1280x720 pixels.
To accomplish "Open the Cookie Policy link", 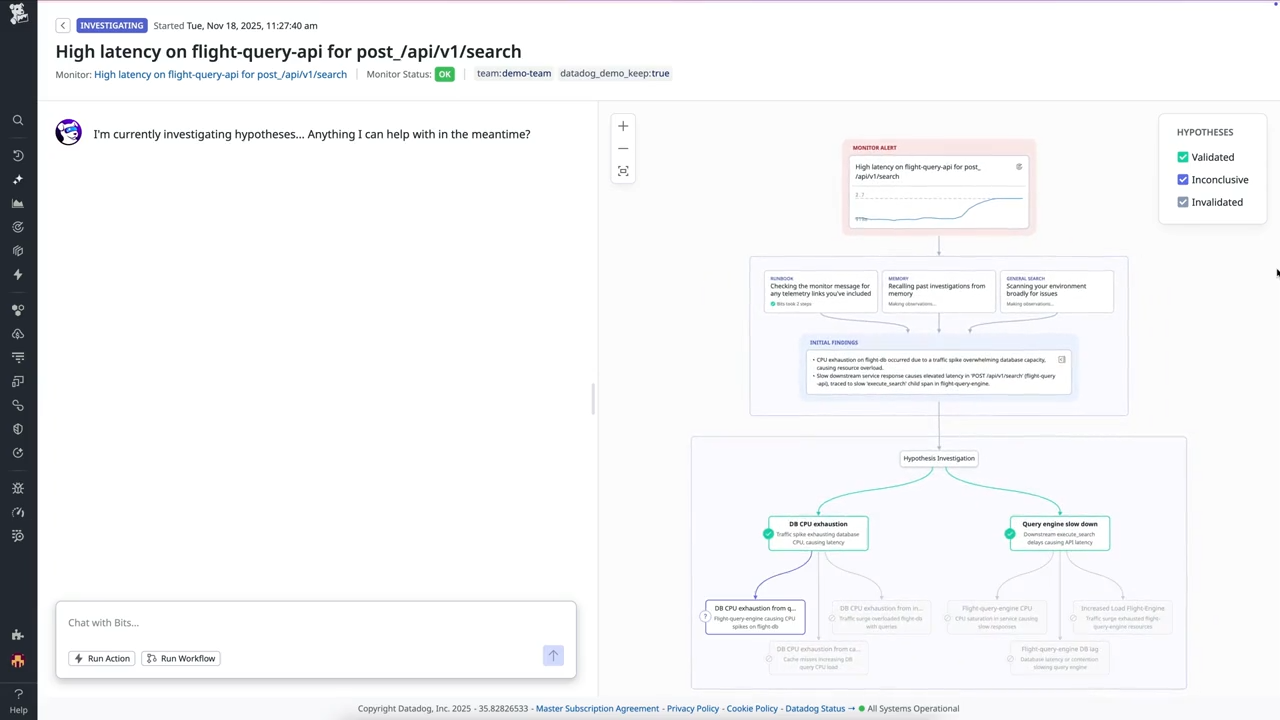I will (752, 708).
